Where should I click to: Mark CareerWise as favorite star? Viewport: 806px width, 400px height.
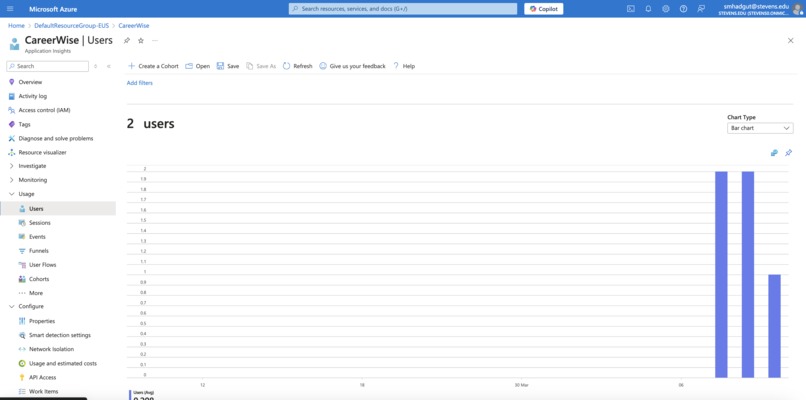point(141,40)
